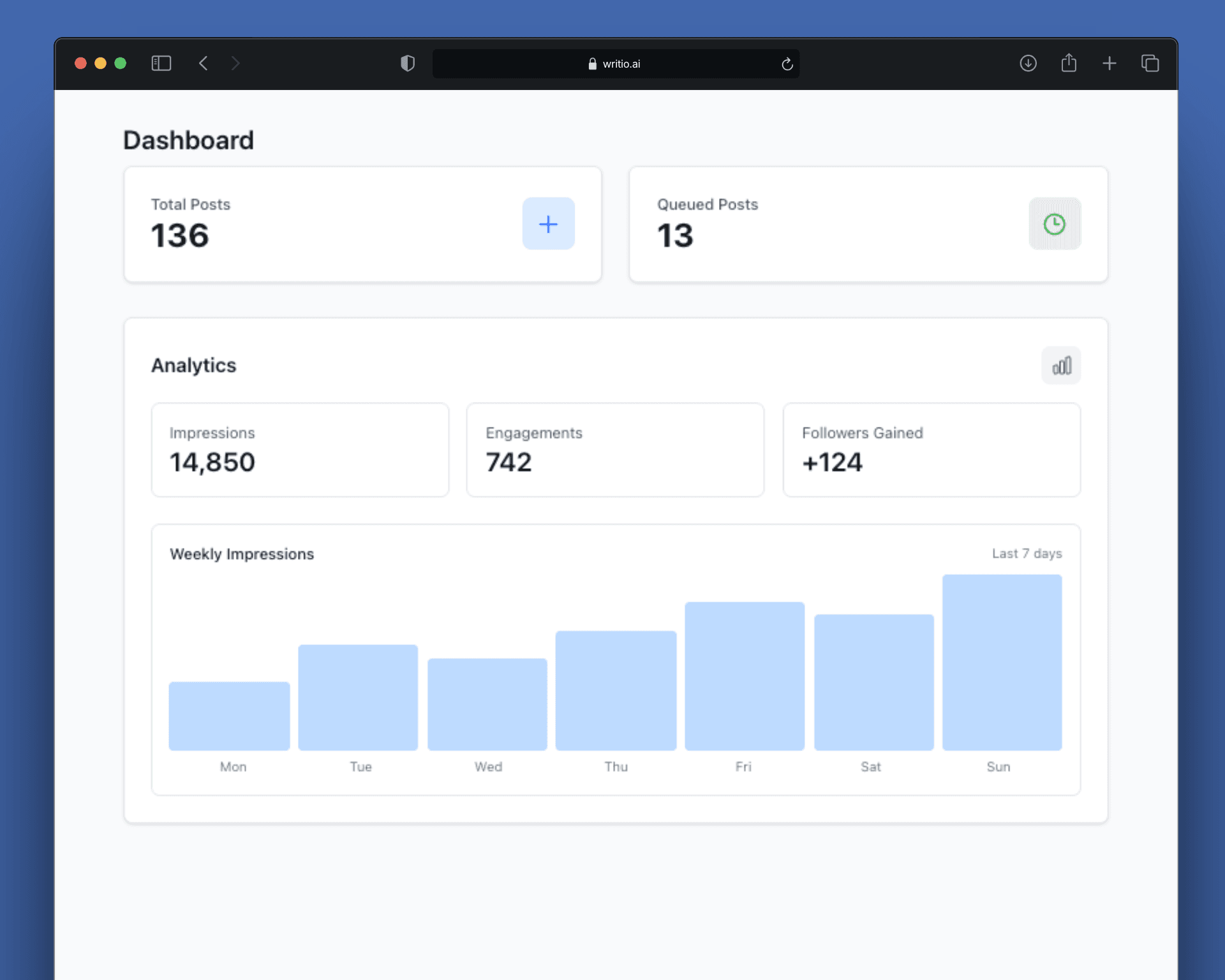Show the tab overview icon
Image resolution: width=1225 pixels, height=980 pixels.
click(x=1150, y=63)
